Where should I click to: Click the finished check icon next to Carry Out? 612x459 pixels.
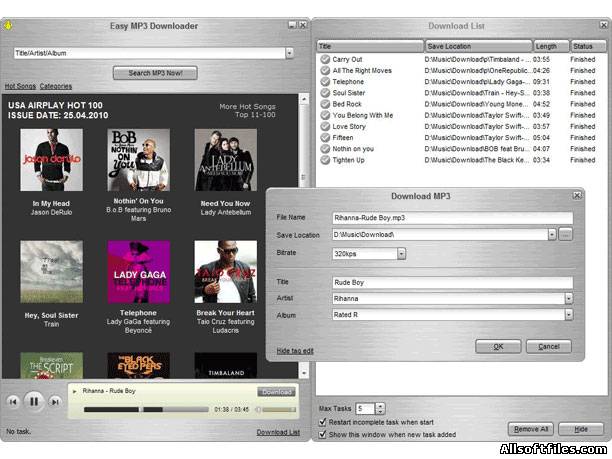[x=325, y=59]
